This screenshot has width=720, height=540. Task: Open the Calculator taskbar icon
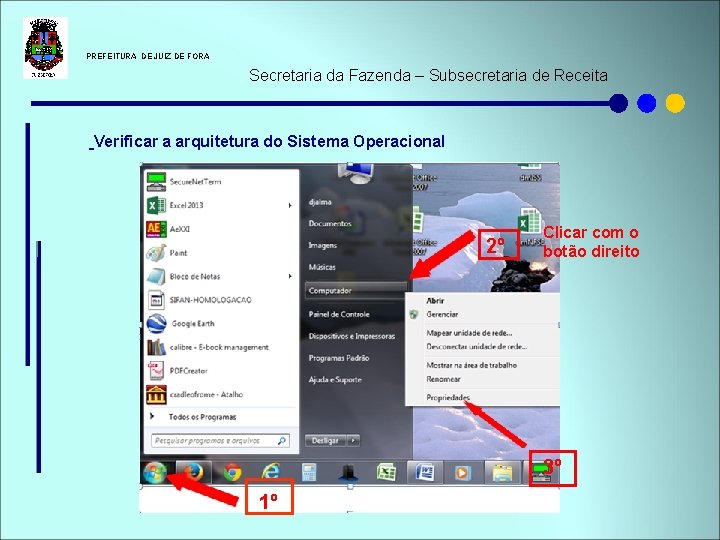(309, 472)
